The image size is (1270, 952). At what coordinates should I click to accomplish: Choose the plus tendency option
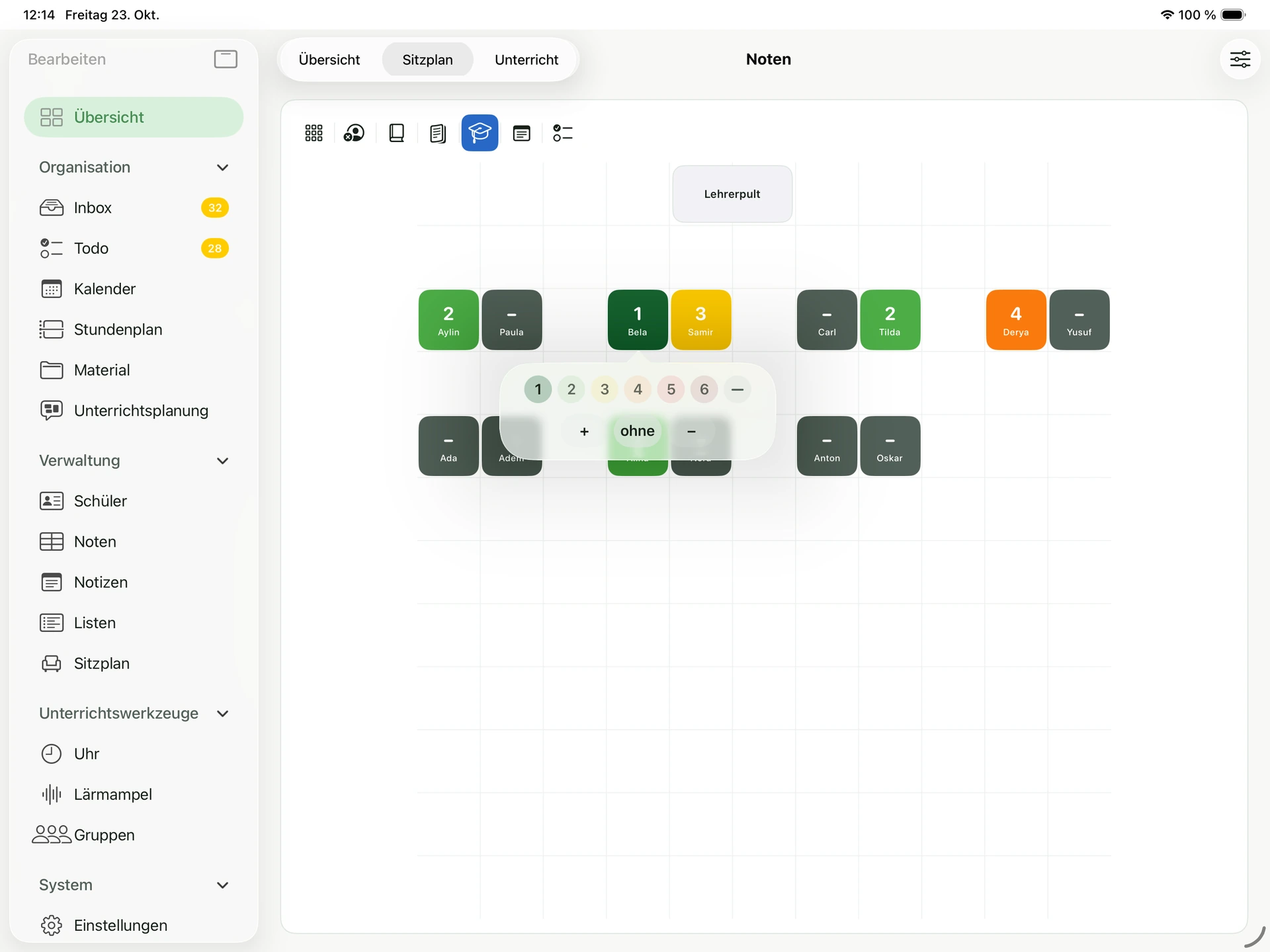pyautogui.click(x=584, y=432)
